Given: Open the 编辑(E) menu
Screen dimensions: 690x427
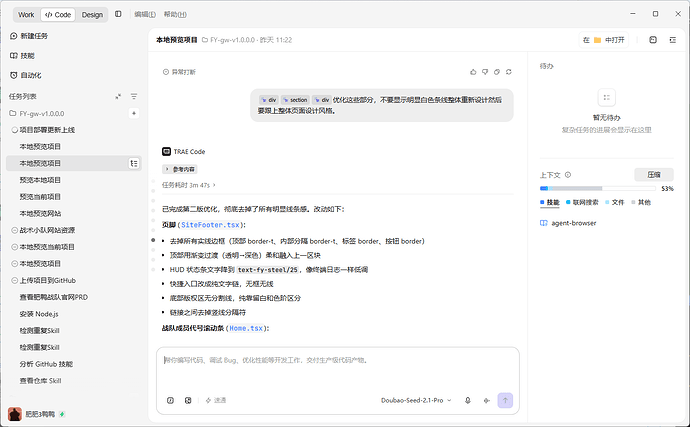Looking at the screenshot, I should tap(145, 15).
